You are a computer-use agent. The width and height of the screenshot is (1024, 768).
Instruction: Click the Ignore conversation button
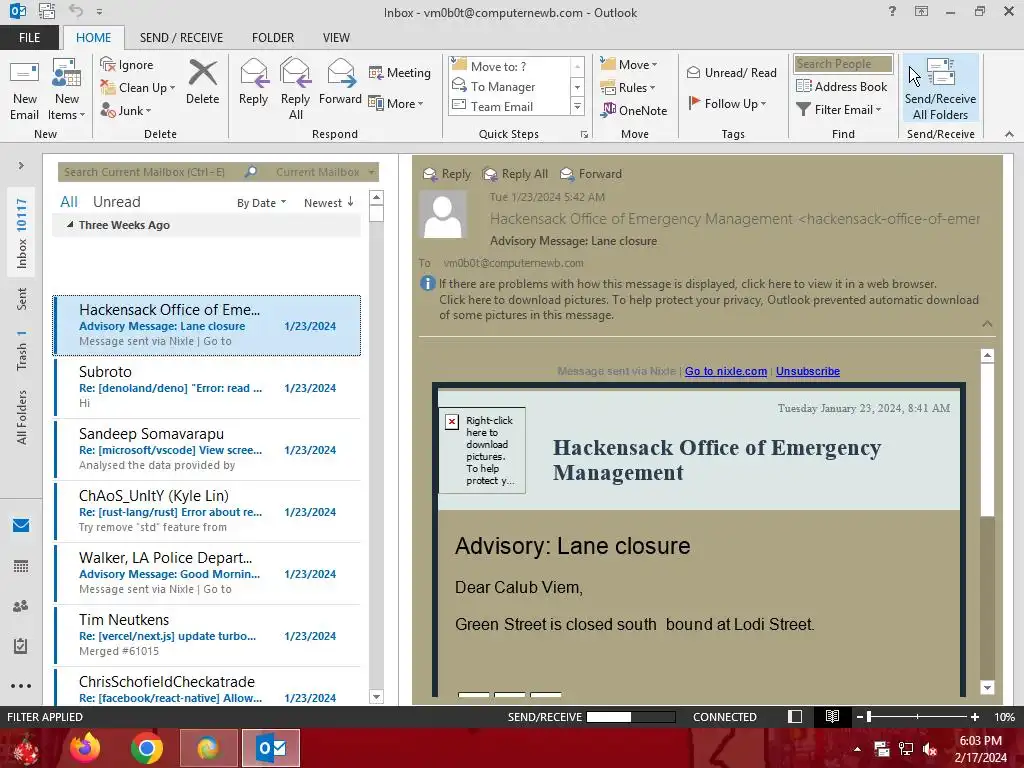(x=127, y=65)
